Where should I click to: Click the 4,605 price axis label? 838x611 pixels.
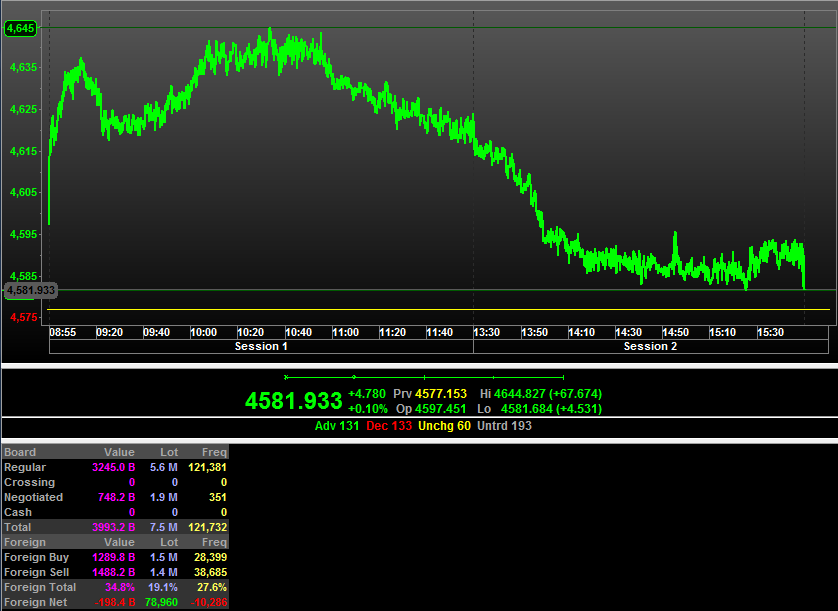pyautogui.click(x=24, y=192)
